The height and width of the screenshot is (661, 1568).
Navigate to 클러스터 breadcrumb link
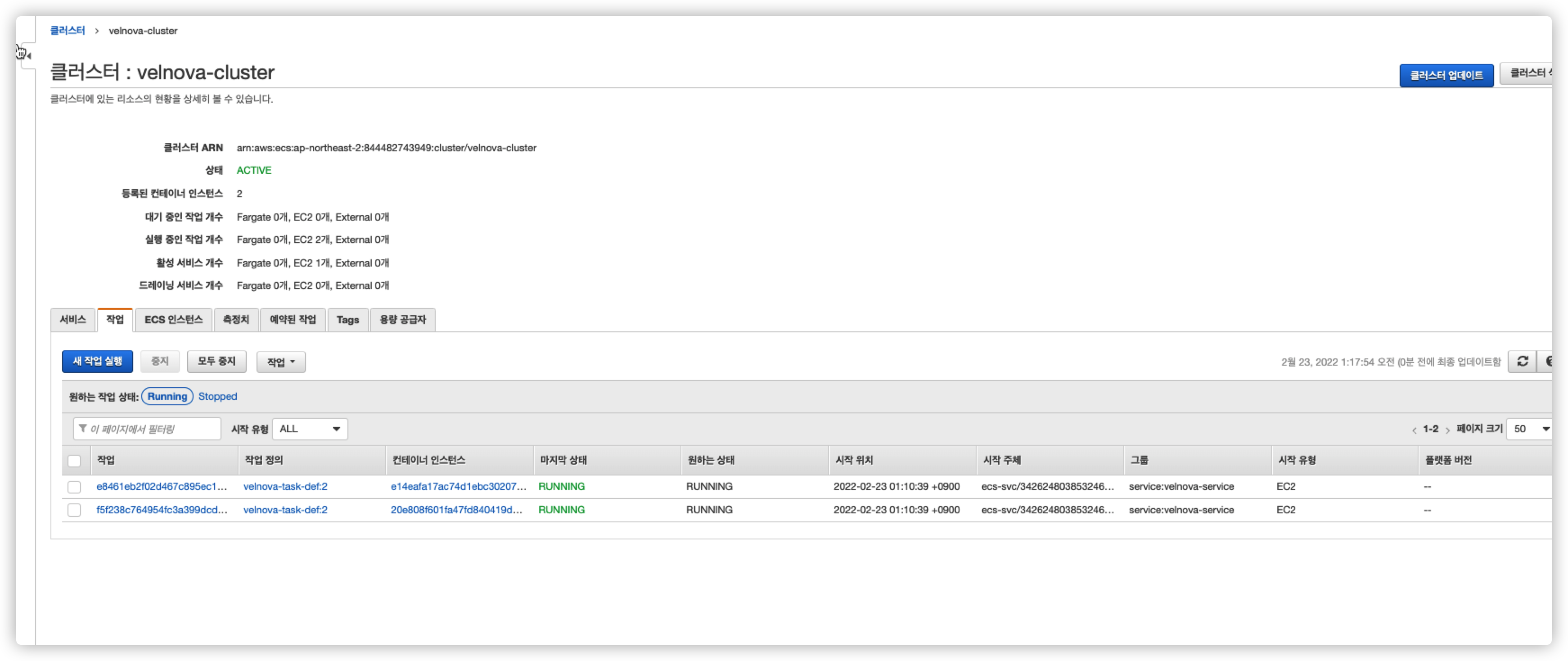[x=68, y=31]
